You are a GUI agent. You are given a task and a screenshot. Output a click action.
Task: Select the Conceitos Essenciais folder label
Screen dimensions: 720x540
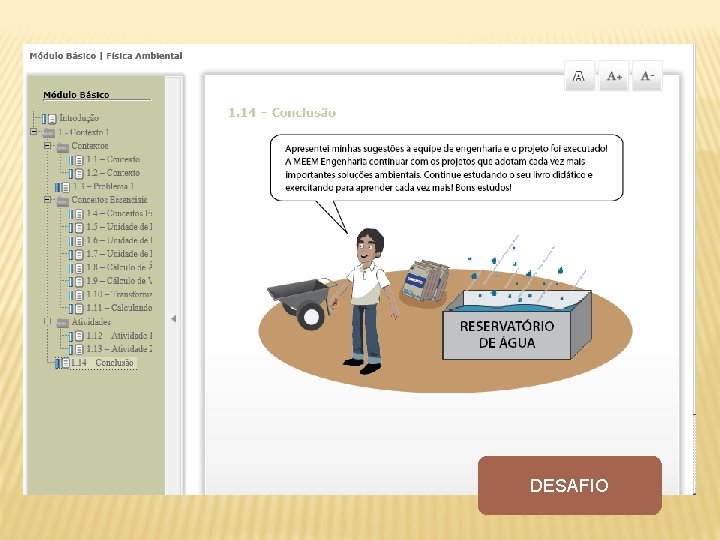point(109,200)
